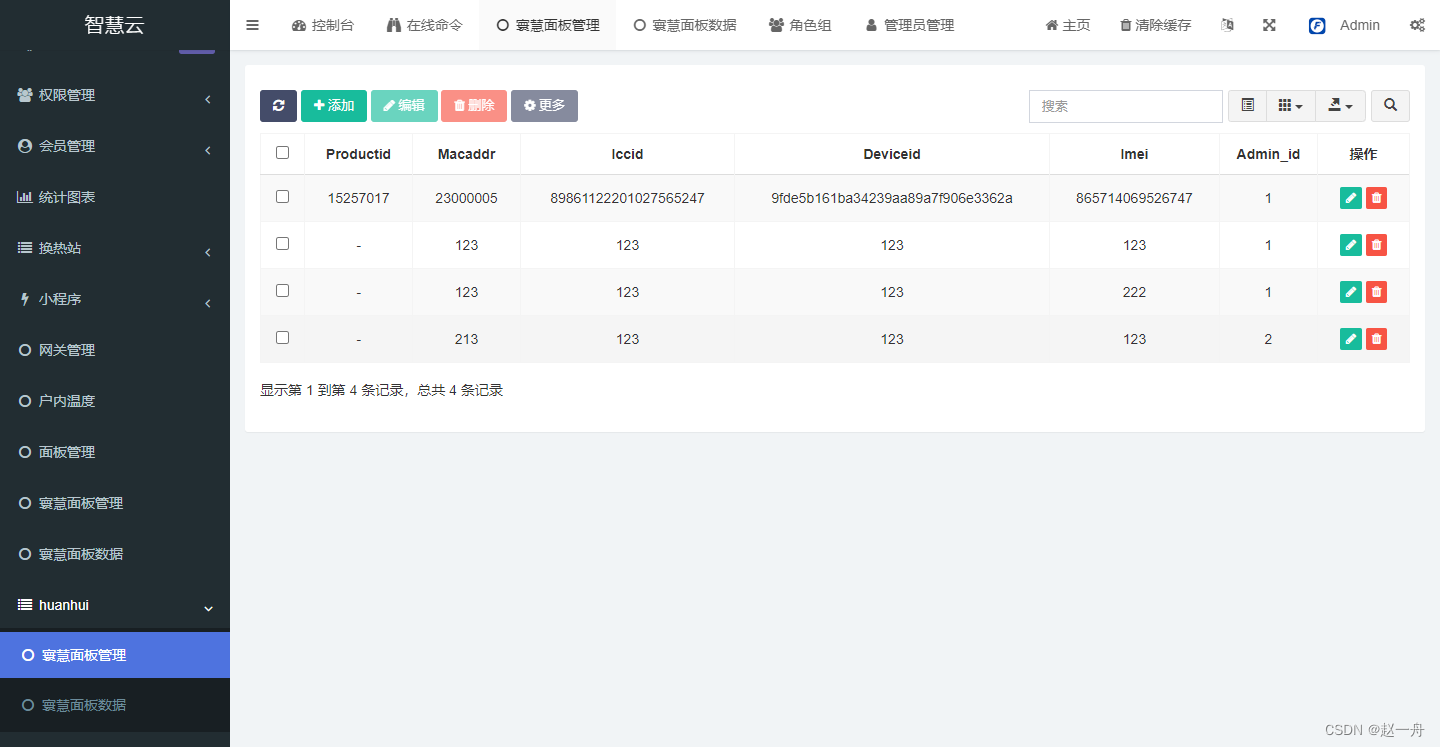Expand the 权限管理 sidebar menu
Image resolution: width=1440 pixels, height=747 pixels.
click(x=115, y=96)
